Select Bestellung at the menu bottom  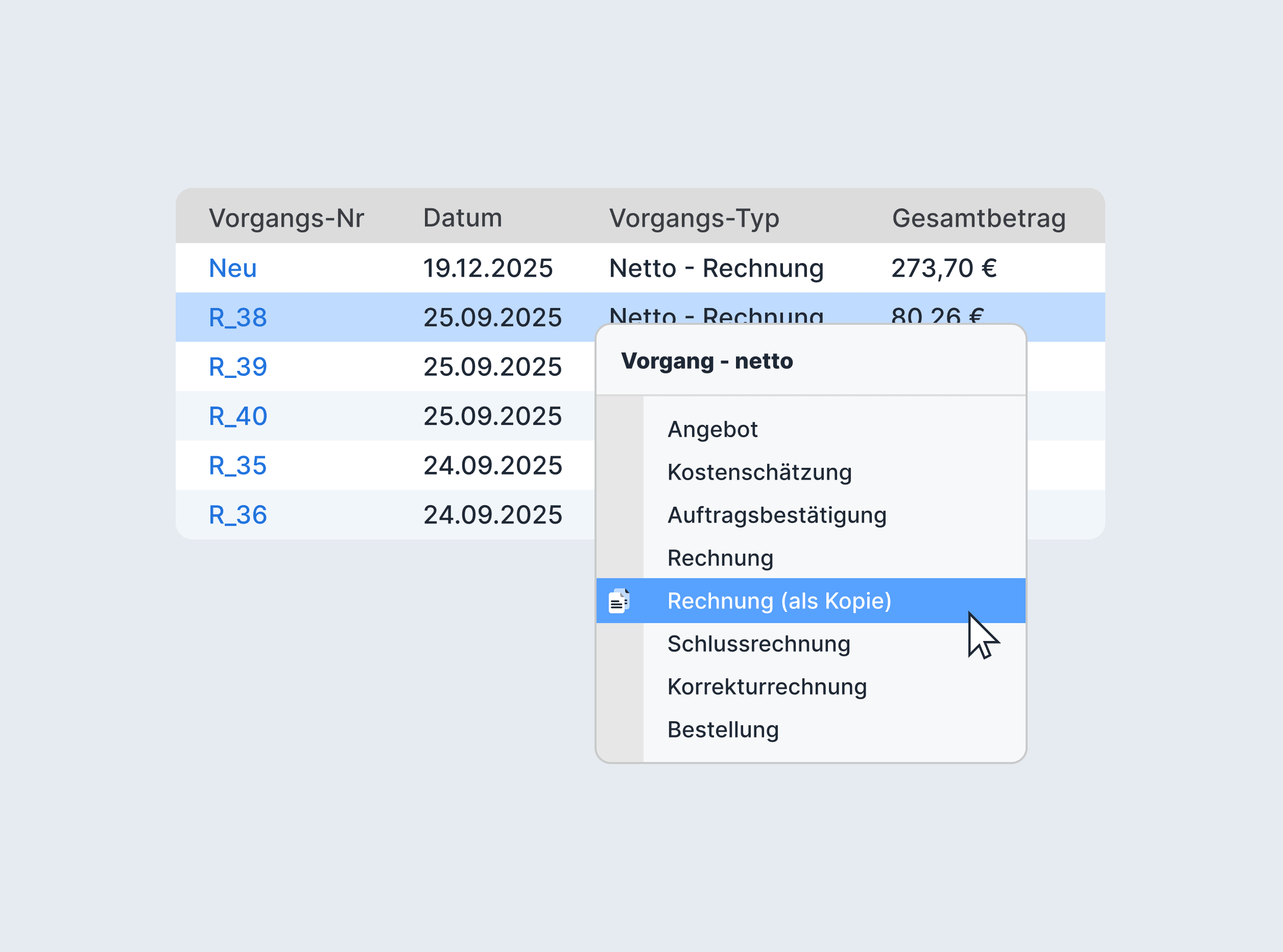tap(723, 730)
